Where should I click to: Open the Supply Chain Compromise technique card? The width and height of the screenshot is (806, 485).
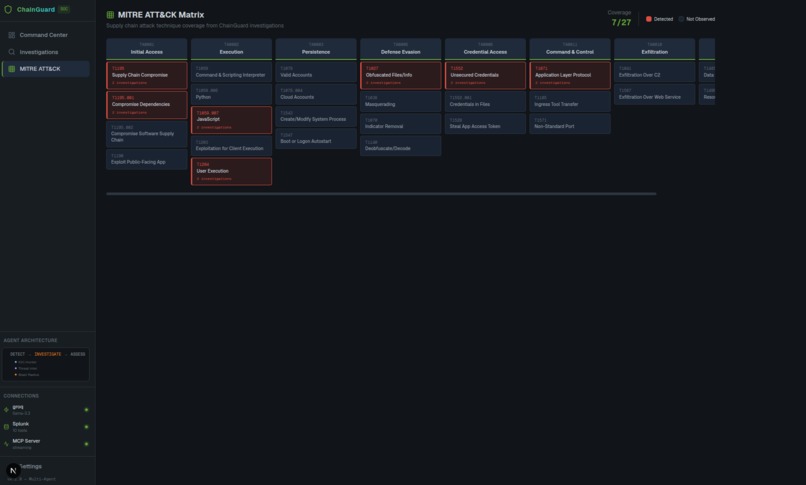click(146, 76)
